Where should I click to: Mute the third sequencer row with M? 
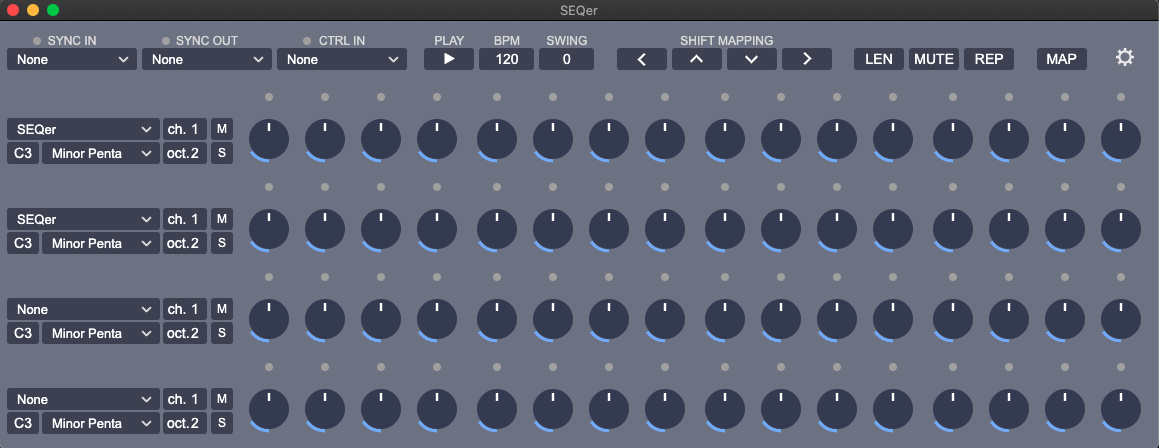tap(222, 310)
